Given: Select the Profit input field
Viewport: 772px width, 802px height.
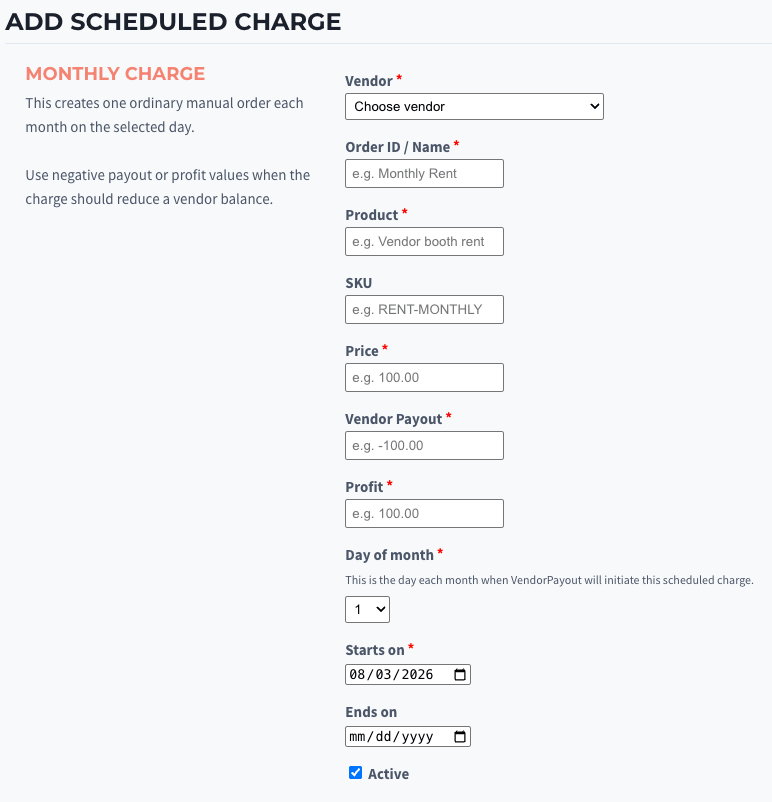Looking at the screenshot, I should point(424,514).
